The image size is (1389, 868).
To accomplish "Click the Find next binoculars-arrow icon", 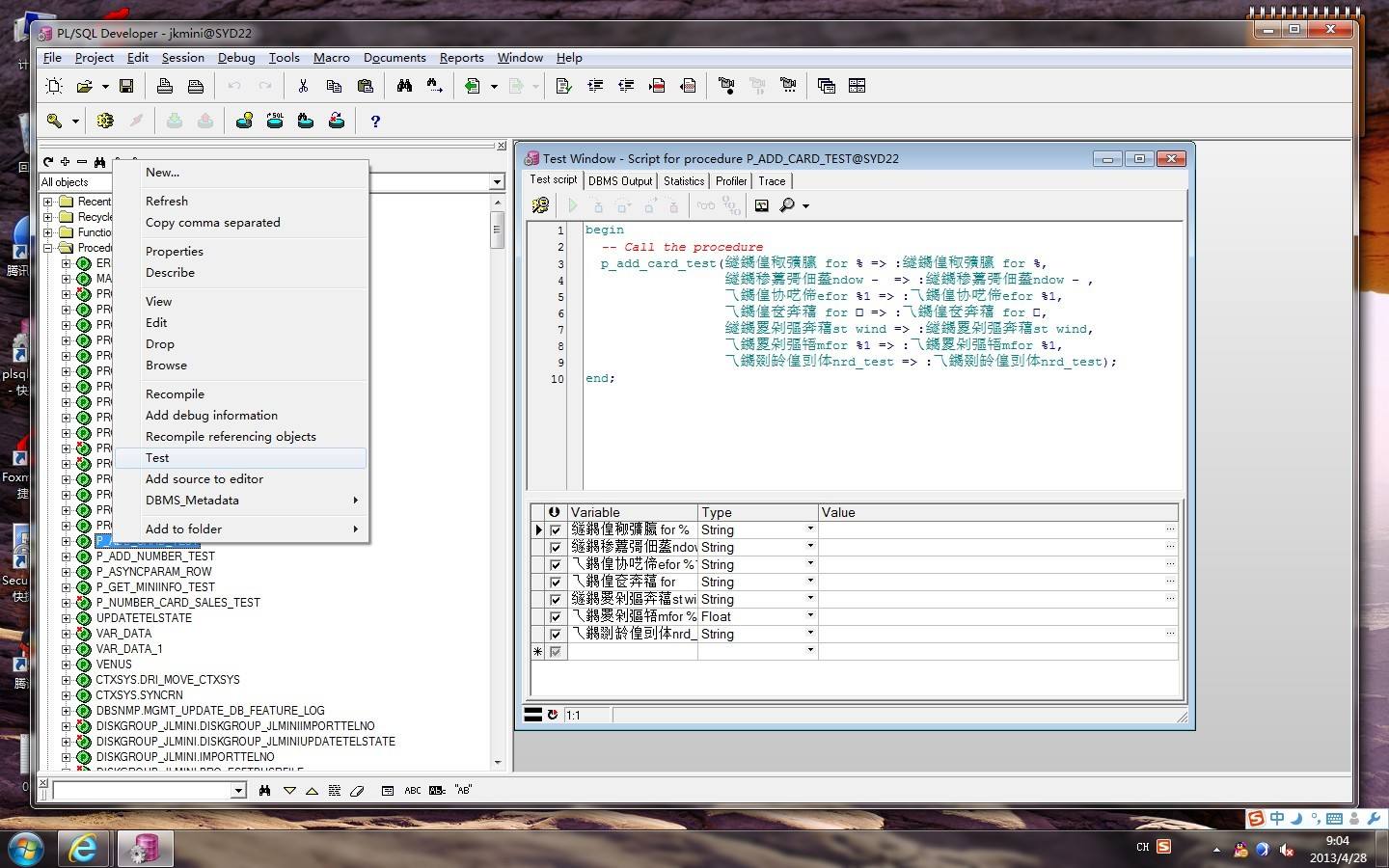I will coord(435,86).
